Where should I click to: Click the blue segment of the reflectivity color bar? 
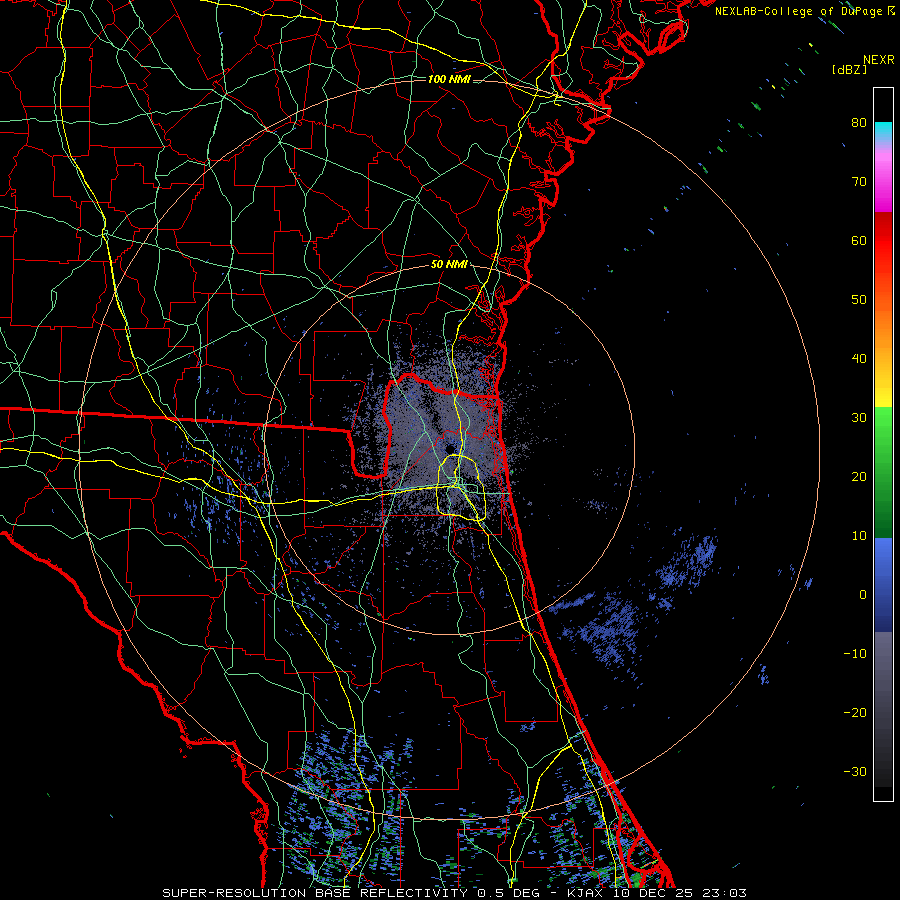point(883,585)
